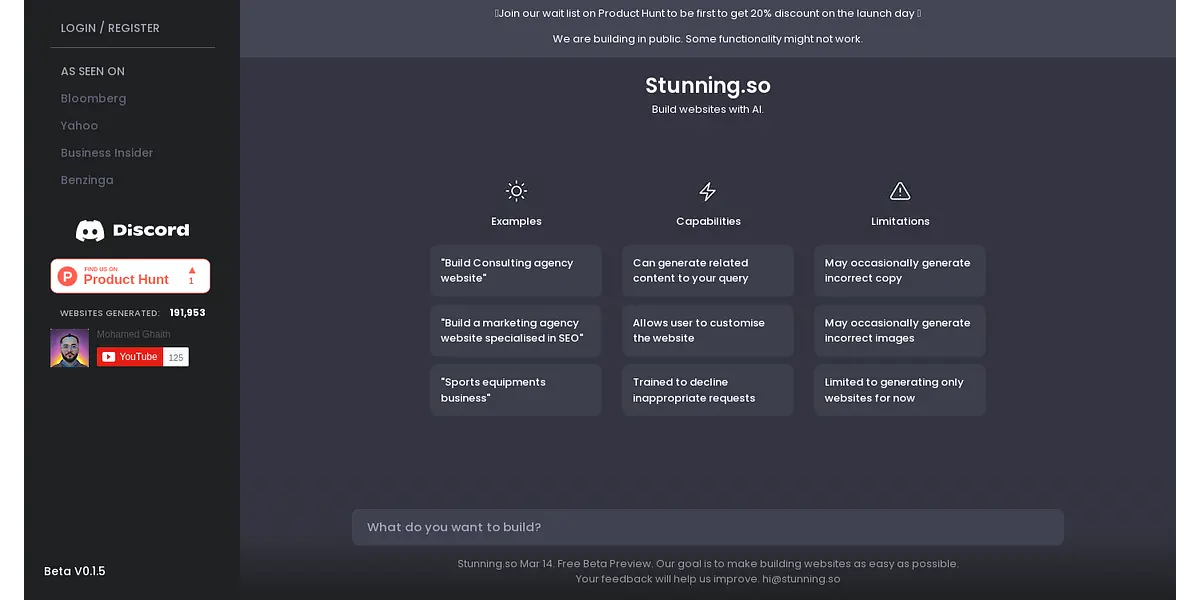
Task: Click the warning triangle Limitations icon
Action: 900,191
